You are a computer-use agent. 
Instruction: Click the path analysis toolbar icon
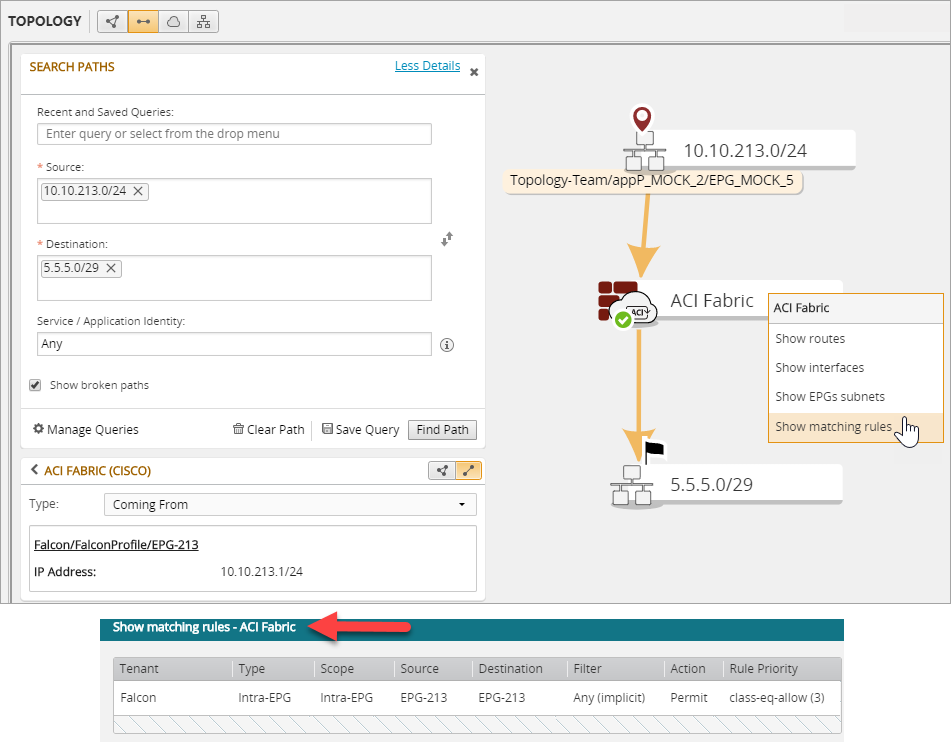142,21
